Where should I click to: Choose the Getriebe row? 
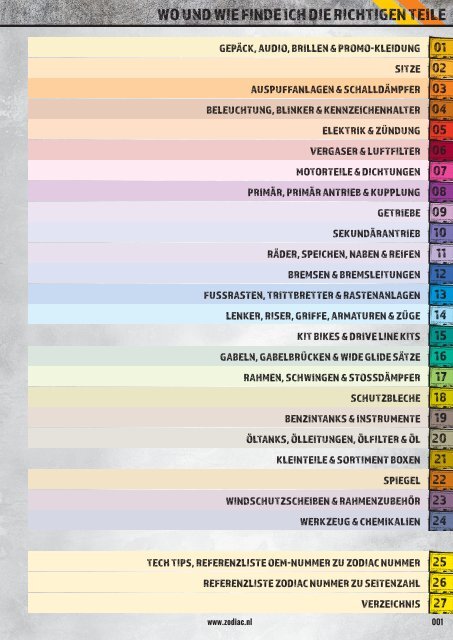[x=228, y=212]
